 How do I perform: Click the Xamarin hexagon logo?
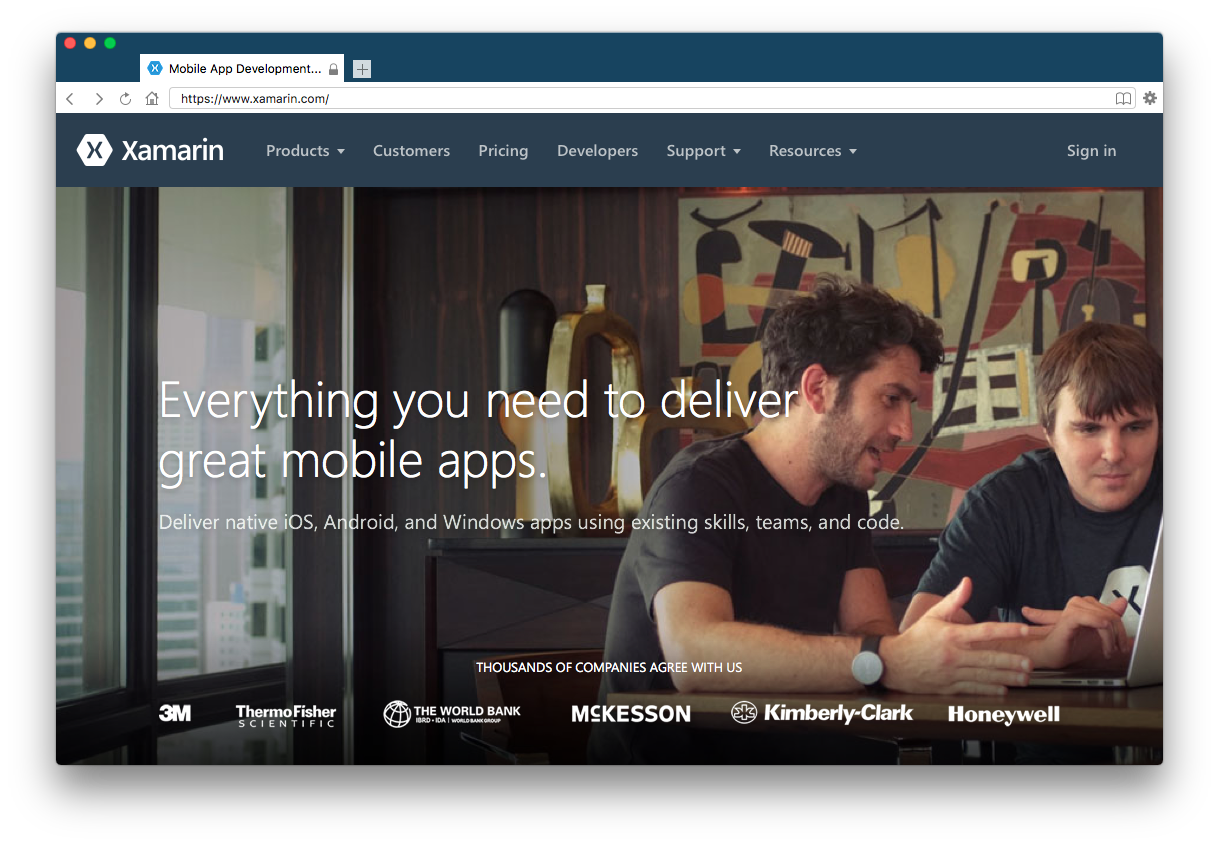95,151
